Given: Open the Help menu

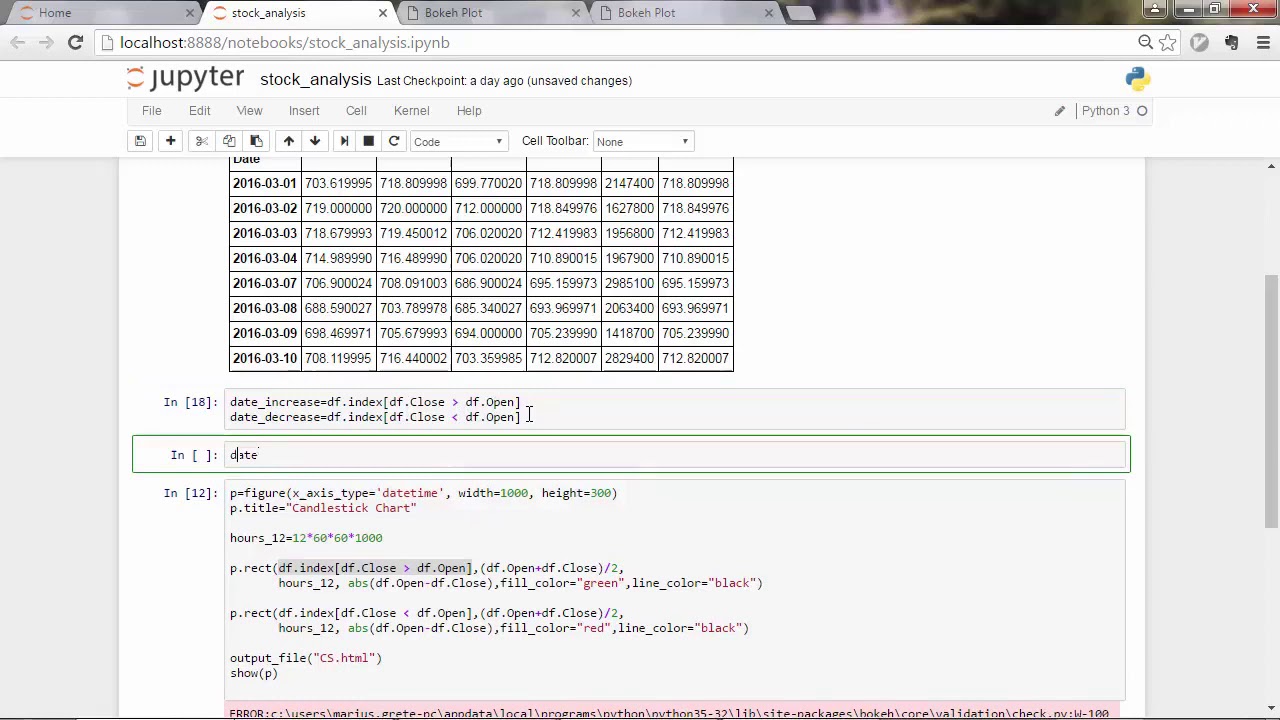Looking at the screenshot, I should click(x=469, y=111).
